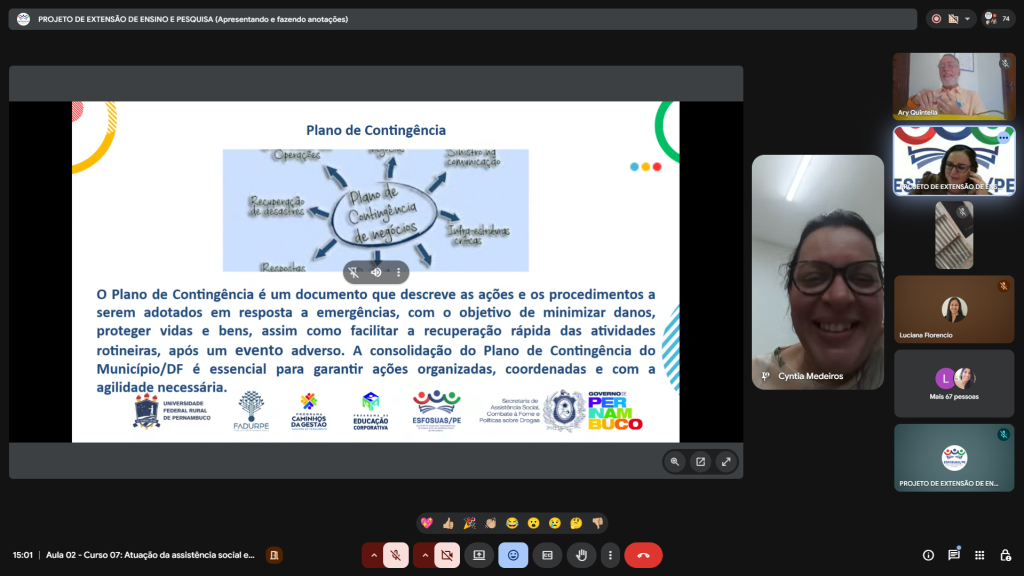1024x576 pixels.
Task: Expand presentation to full screen
Action: point(725,461)
